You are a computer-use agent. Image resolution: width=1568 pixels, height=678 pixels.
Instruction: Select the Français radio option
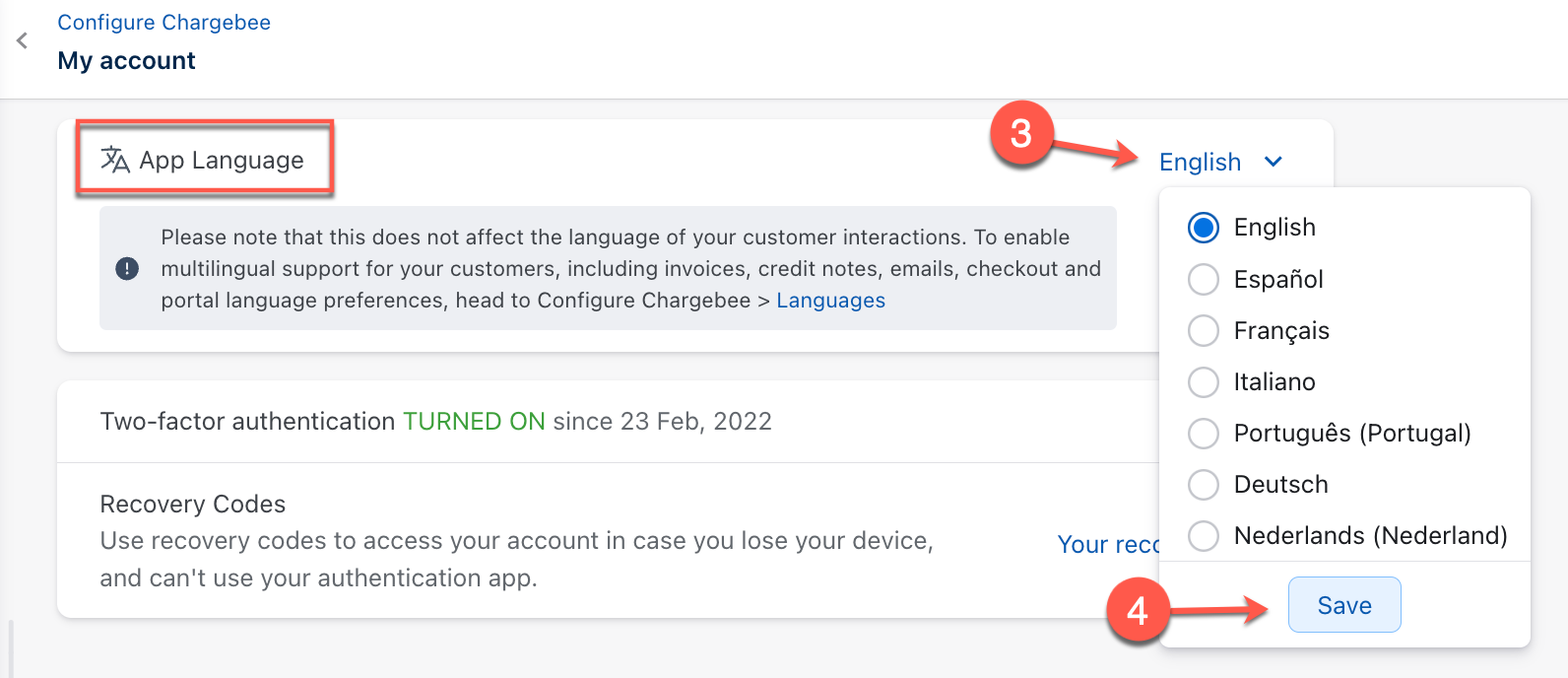point(1204,330)
